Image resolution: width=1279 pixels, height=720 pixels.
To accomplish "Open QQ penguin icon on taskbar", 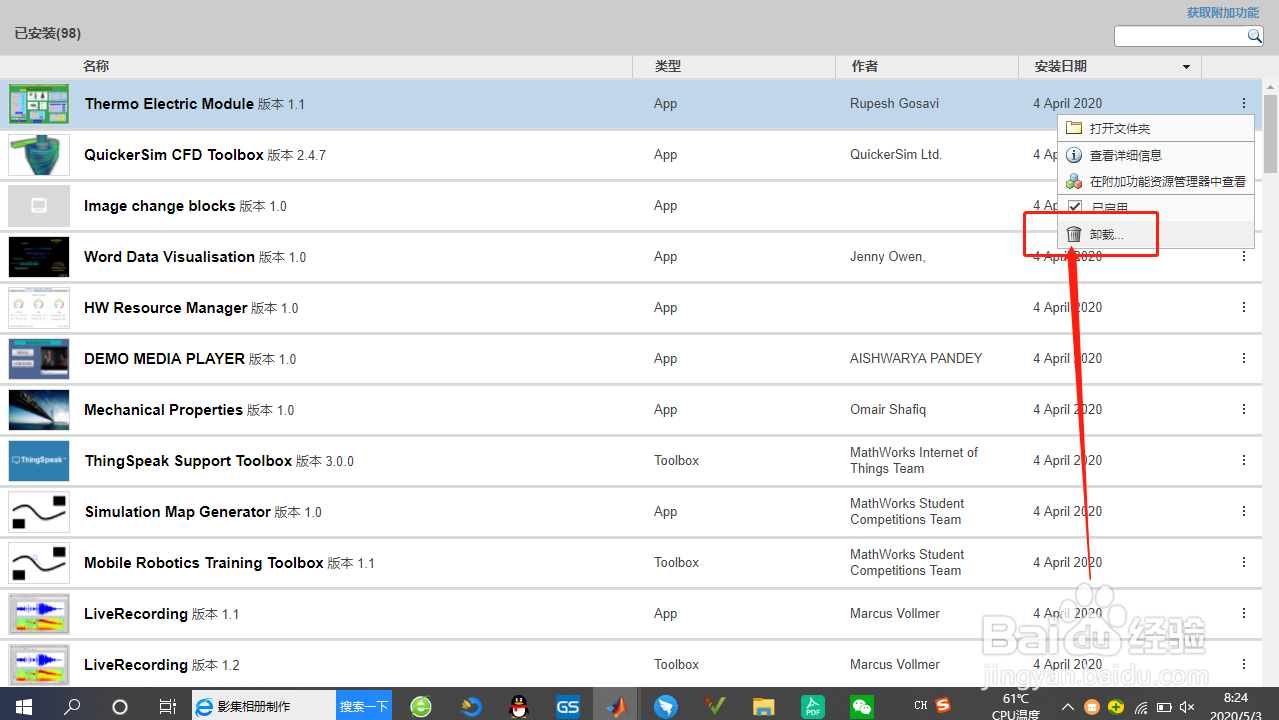I will pyautogui.click(x=518, y=706).
